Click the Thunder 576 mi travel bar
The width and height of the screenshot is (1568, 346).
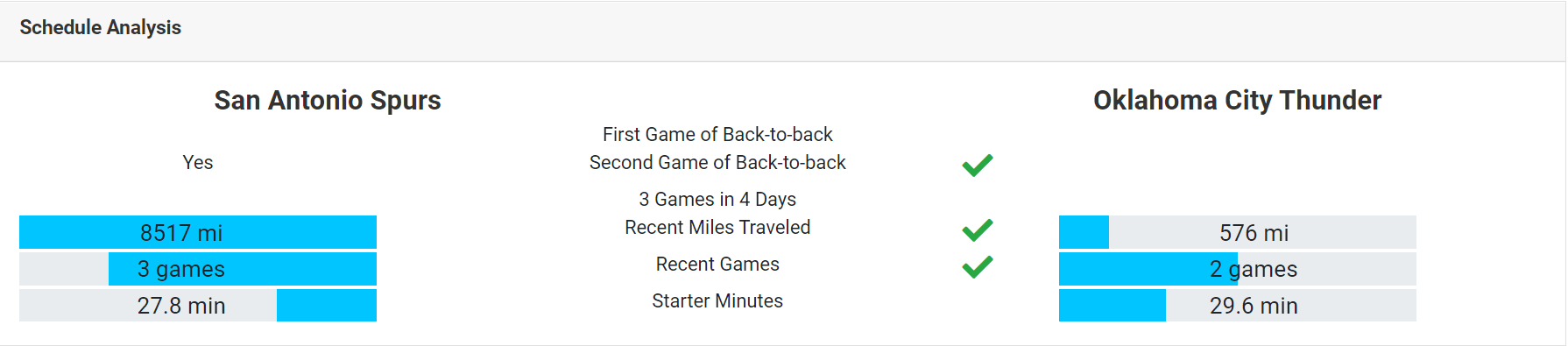(1238, 232)
